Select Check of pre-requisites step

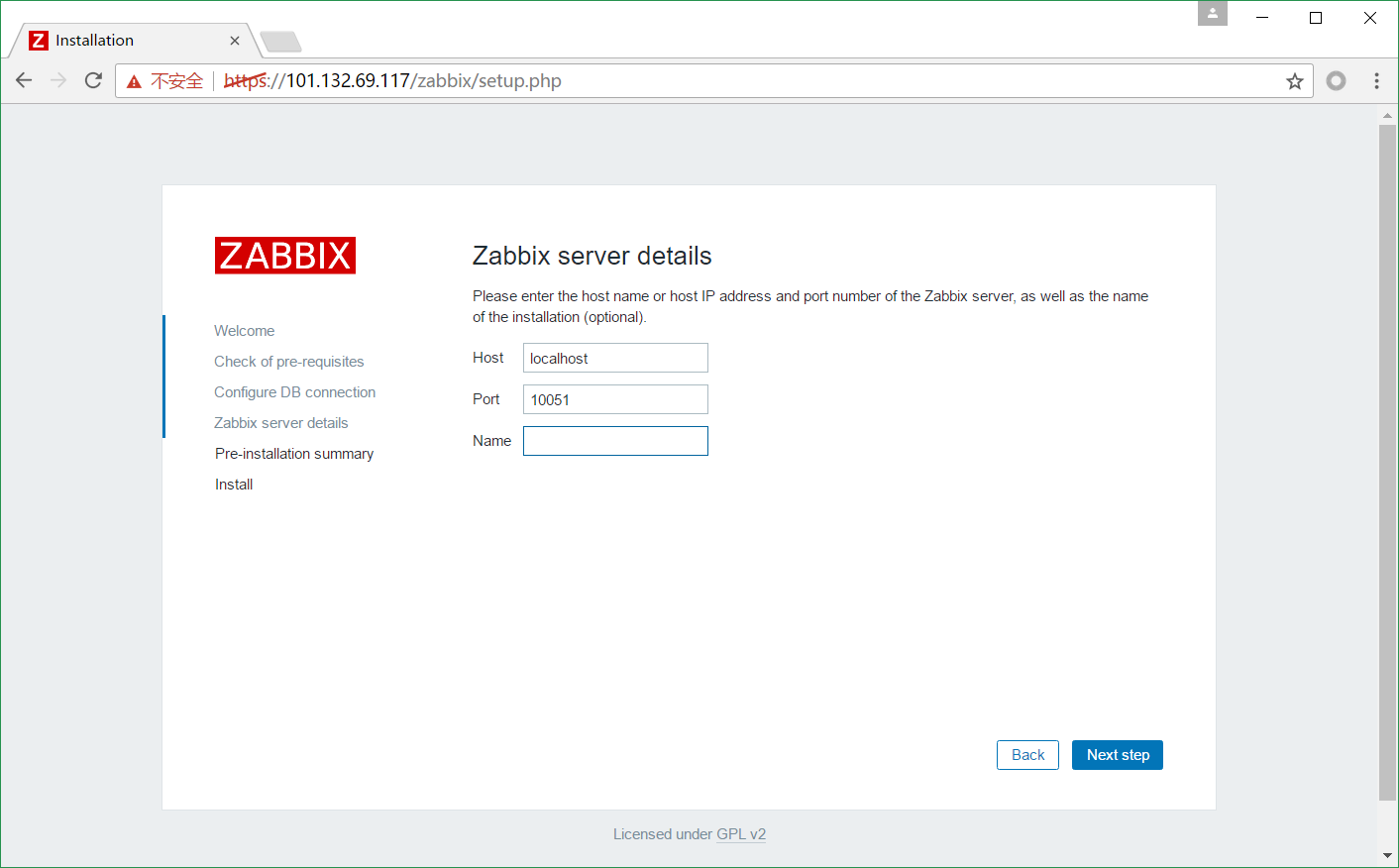289,362
